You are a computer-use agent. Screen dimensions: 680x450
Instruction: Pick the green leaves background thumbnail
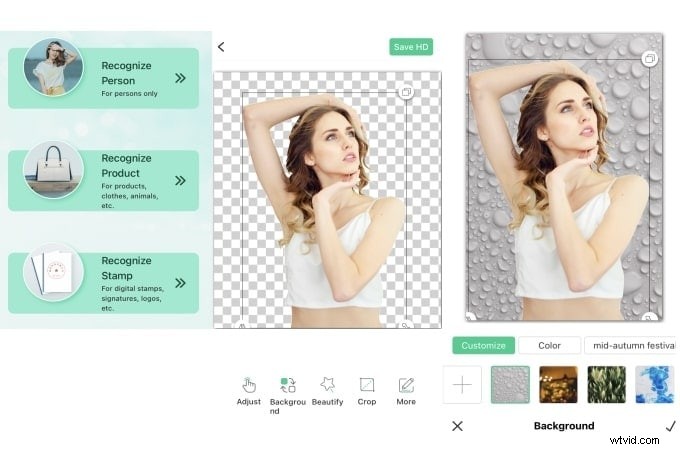pos(606,384)
